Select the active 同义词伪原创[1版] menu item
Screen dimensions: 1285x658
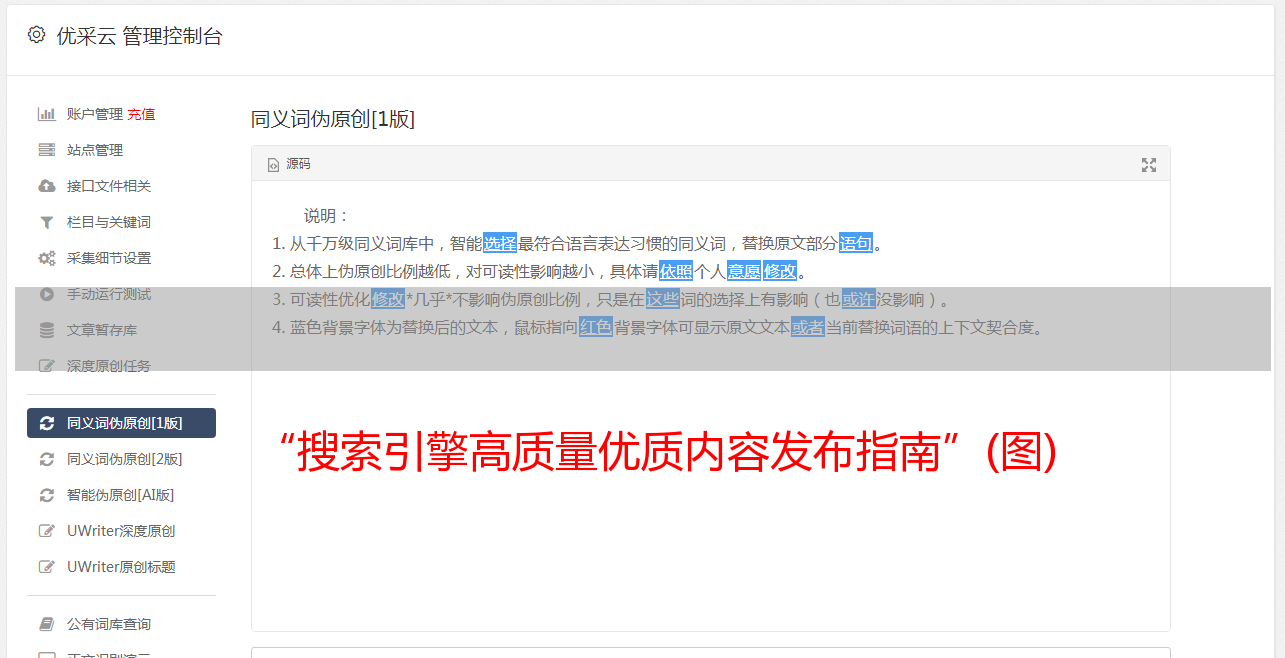[x=121, y=423]
